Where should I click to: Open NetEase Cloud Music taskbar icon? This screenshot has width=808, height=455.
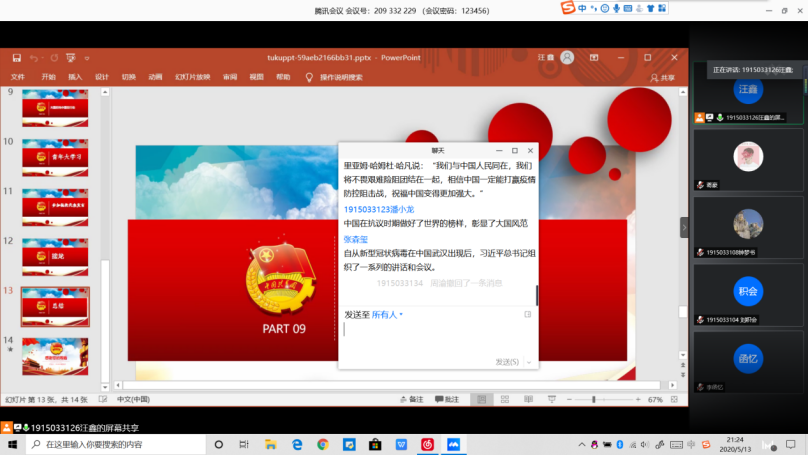[427, 444]
